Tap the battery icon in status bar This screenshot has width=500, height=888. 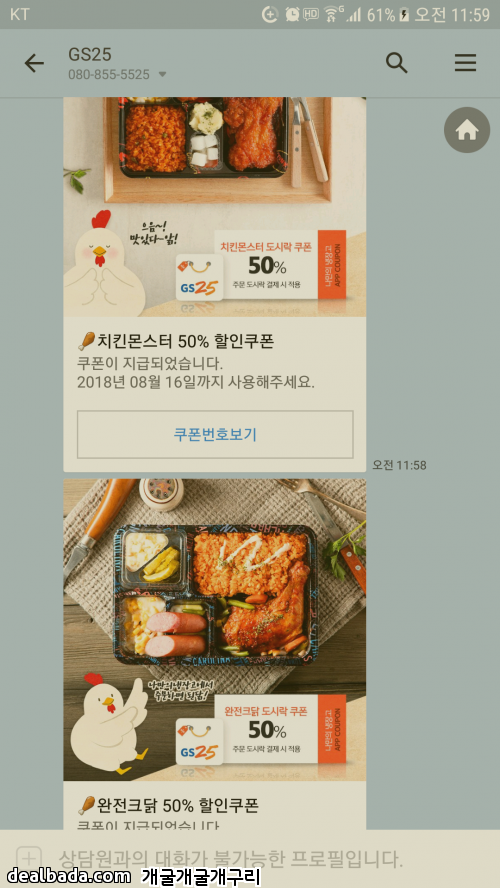[404, 15]
